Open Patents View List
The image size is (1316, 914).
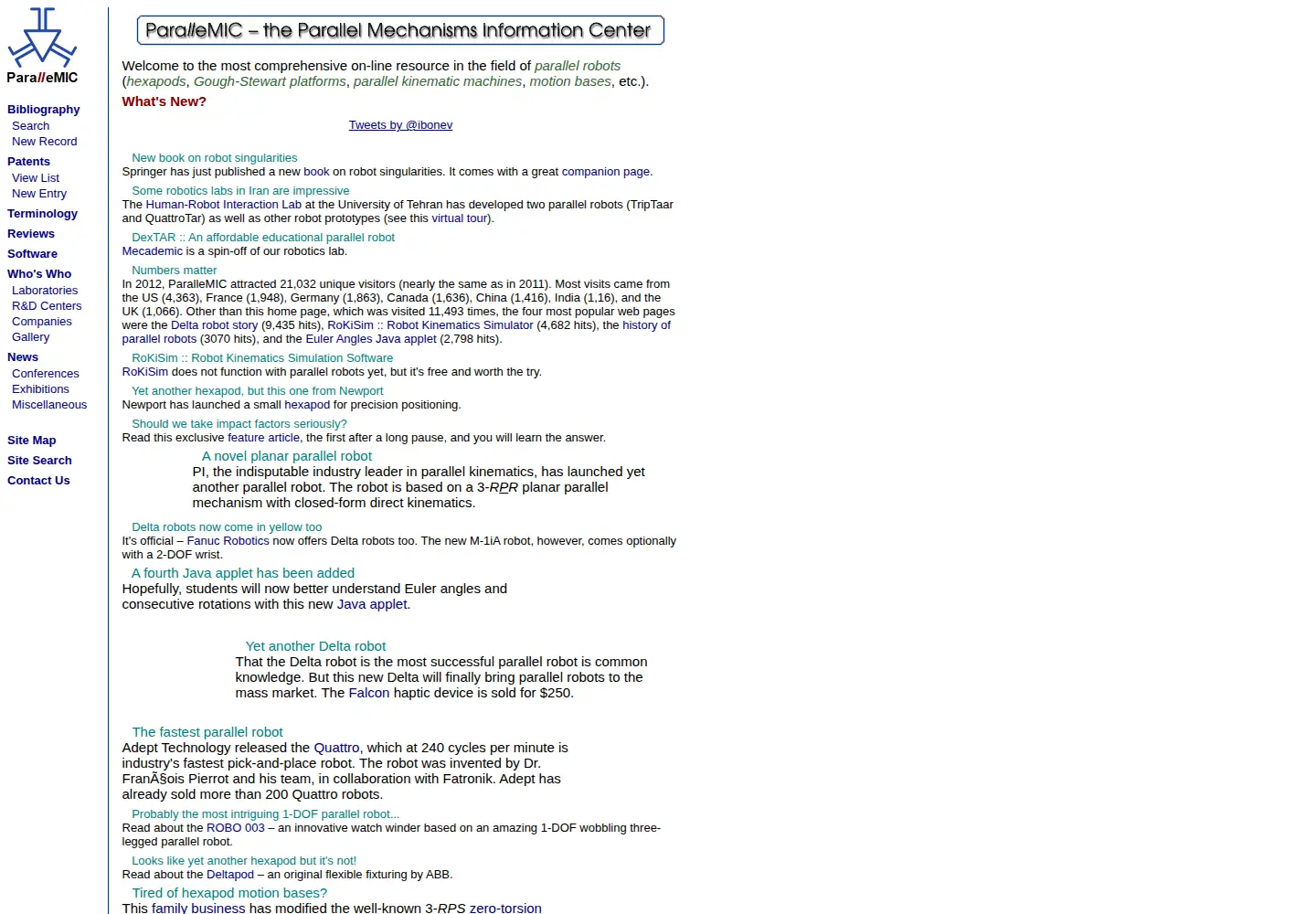pyautogui.click(x=36, y=178)
